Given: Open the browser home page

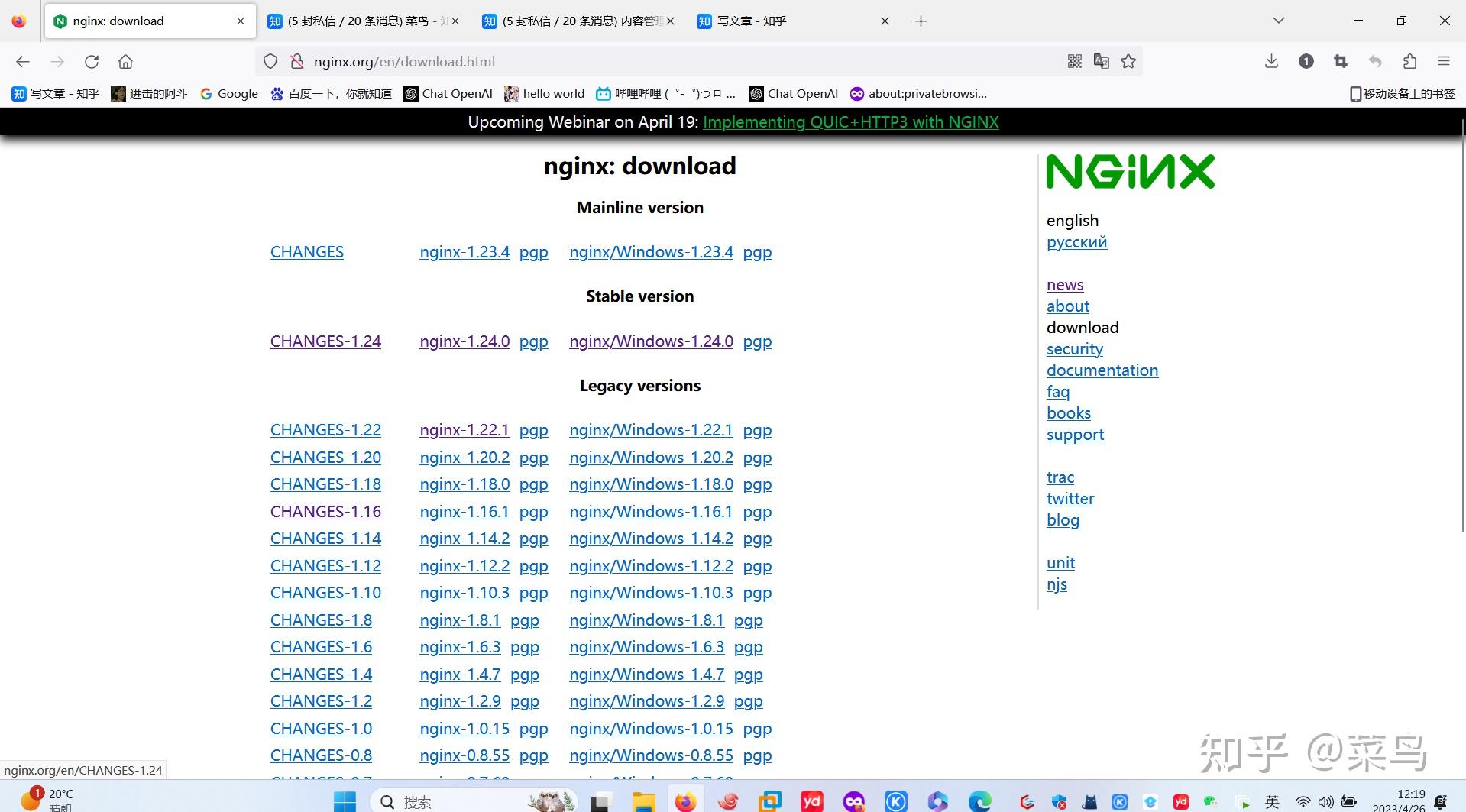Looking at the screenshot, I should [125, 62].
